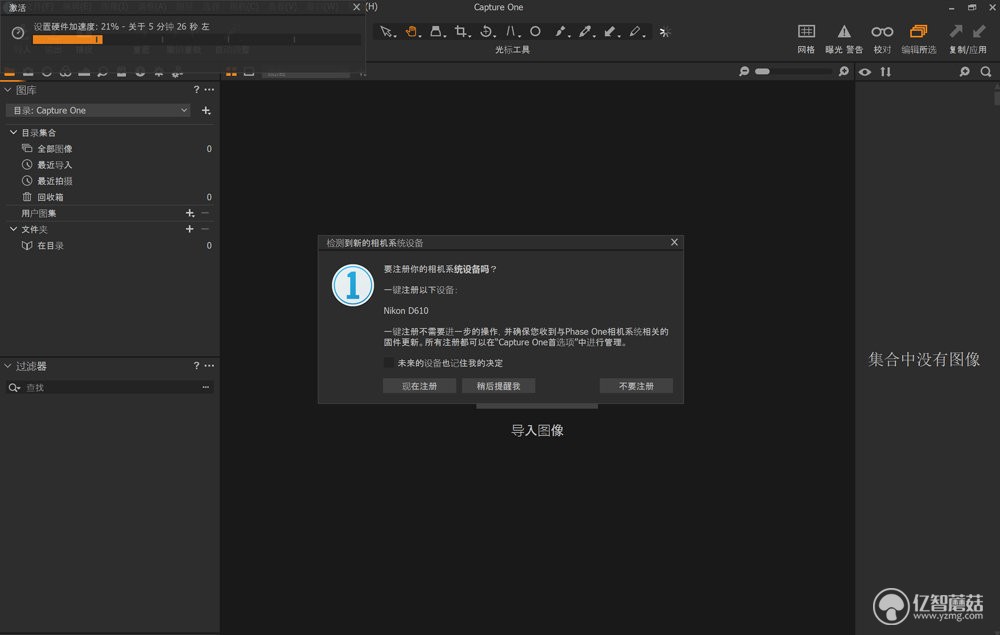Open the filter search magnifier dropdown
Viewport: 1000px width, 635px height.
coord(14,387)
